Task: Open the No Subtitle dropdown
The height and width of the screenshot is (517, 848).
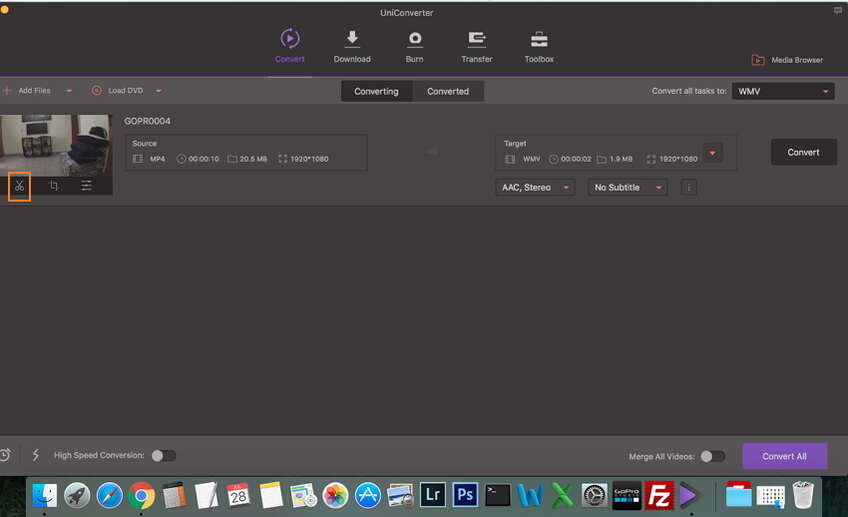Action: [627, 188]
